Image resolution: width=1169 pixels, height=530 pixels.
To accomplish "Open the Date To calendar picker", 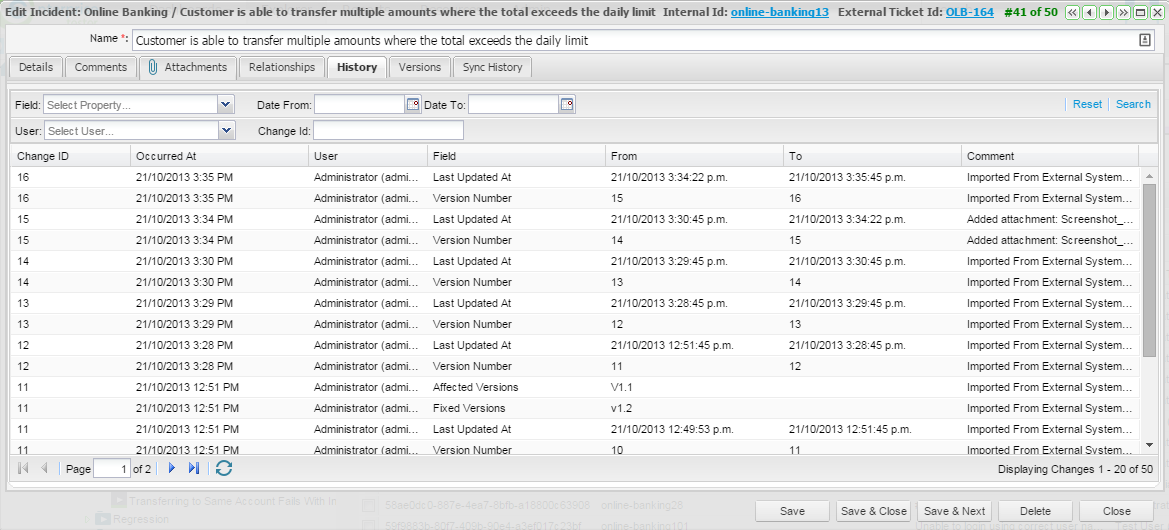I will point(567,104).
